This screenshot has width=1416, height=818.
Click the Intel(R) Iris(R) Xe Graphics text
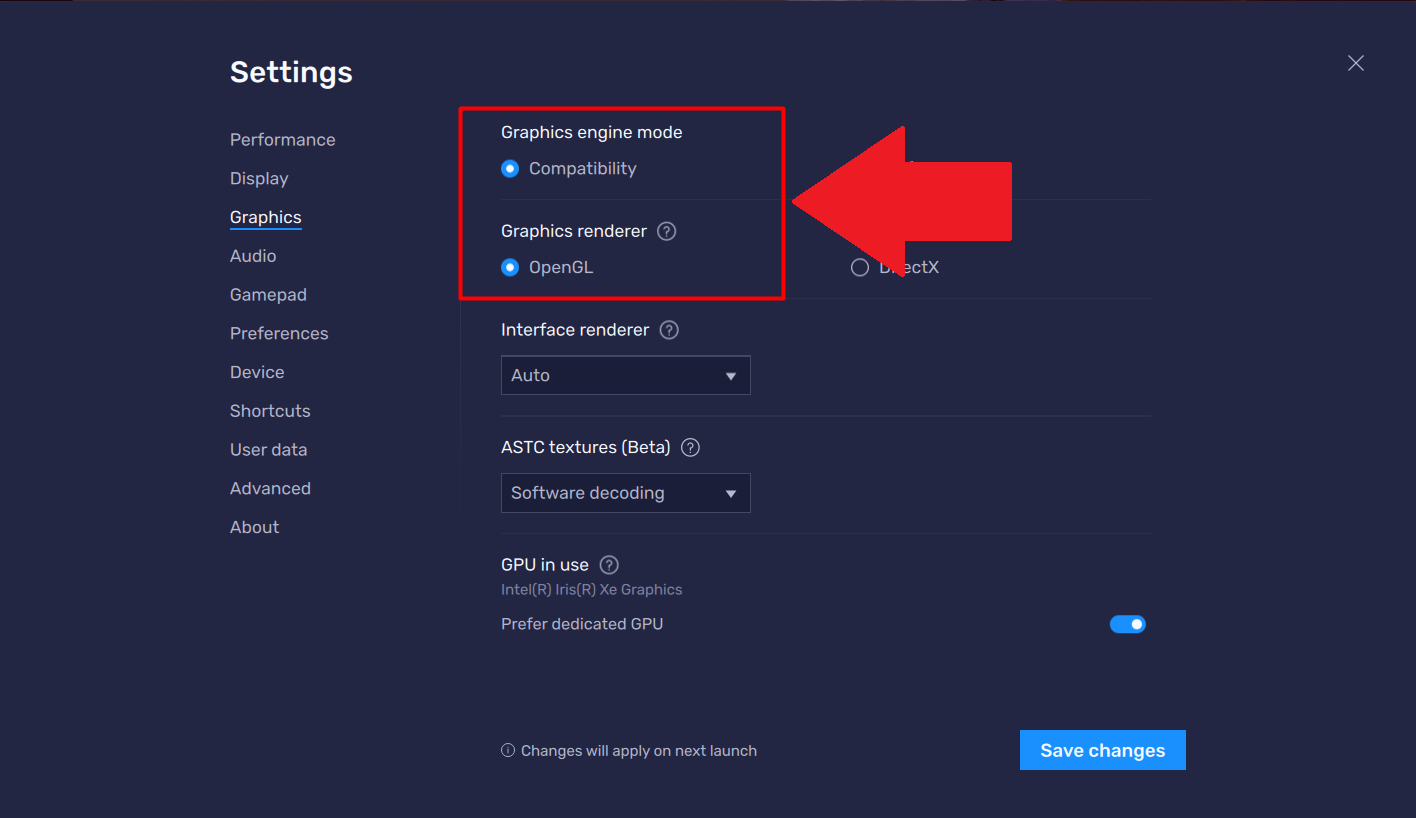coord(591,590)
